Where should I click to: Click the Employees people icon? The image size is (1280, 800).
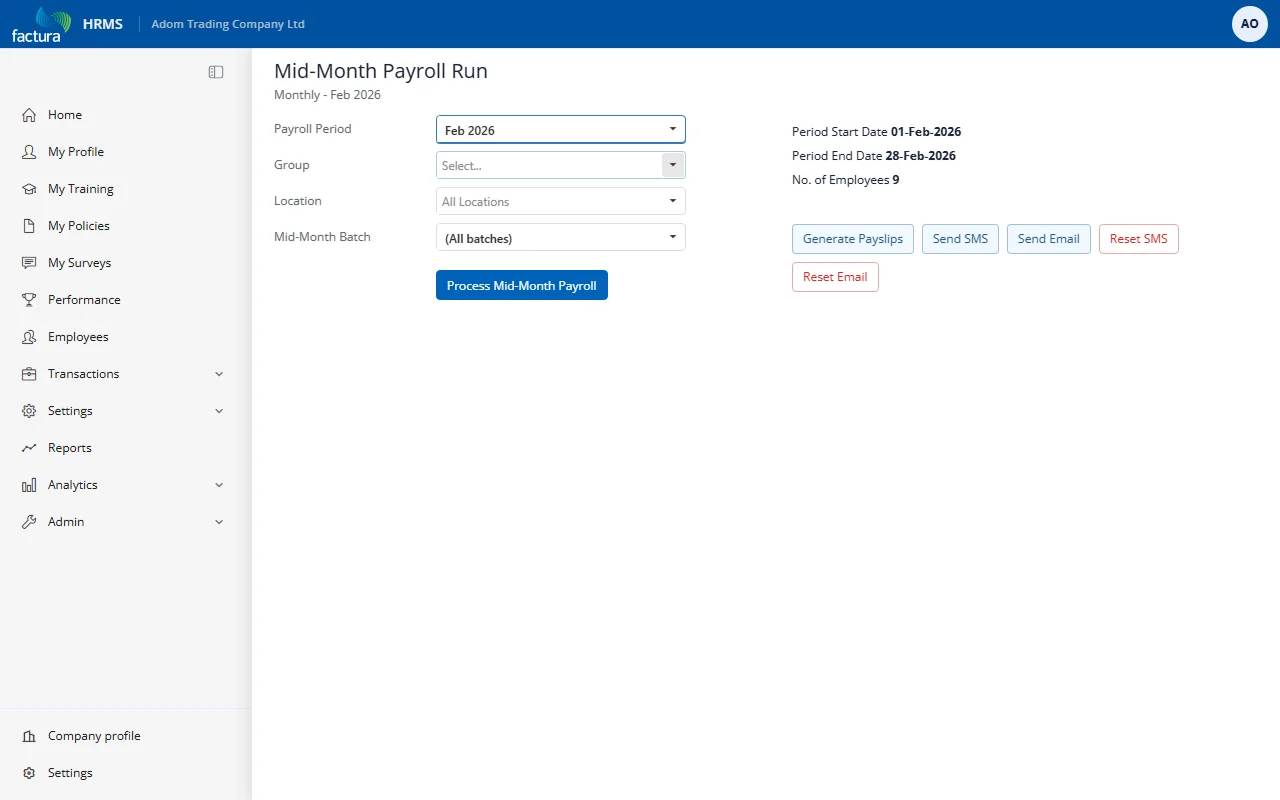pyautogui.click(x=29, y=337)
